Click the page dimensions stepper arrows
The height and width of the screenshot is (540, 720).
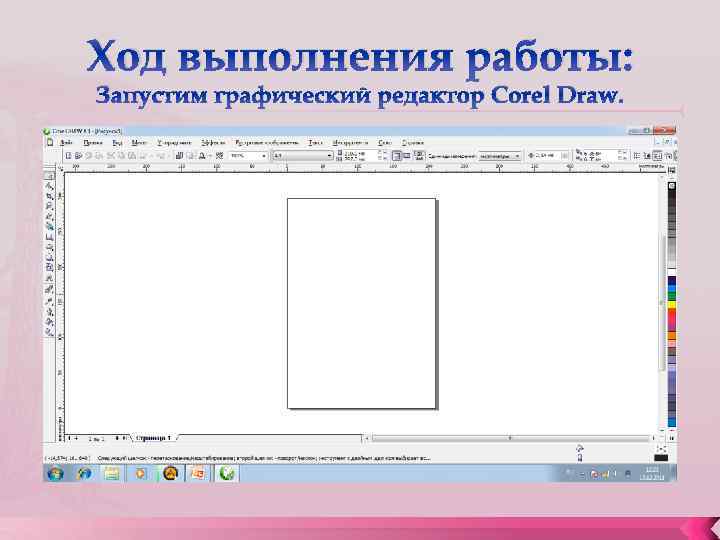point(383,156)
